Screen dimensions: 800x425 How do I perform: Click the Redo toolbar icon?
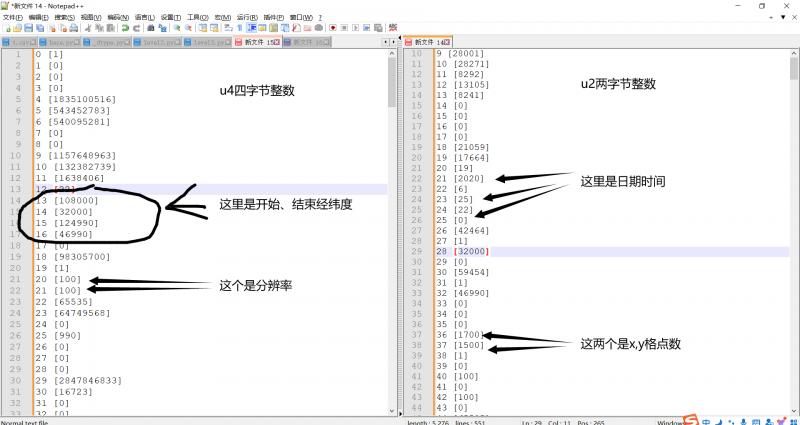[x=136, y=28]
